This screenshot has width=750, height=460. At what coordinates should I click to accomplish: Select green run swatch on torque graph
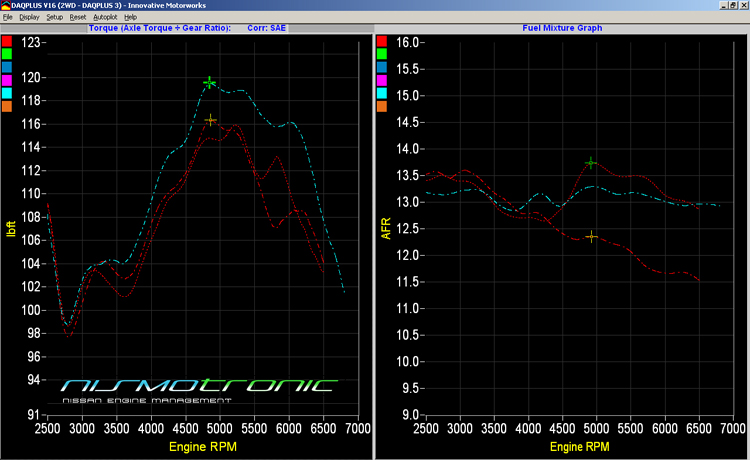7,54
